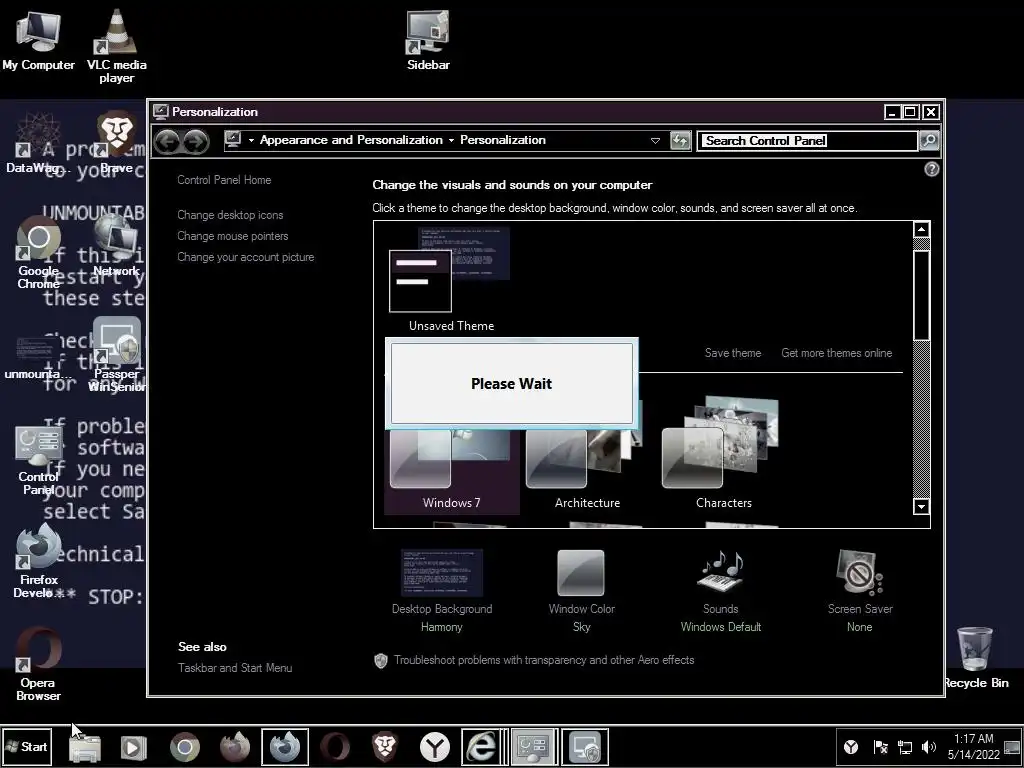Screen dimensions: 1024x768
Task: Click the Start button
Action: (26, 746)
